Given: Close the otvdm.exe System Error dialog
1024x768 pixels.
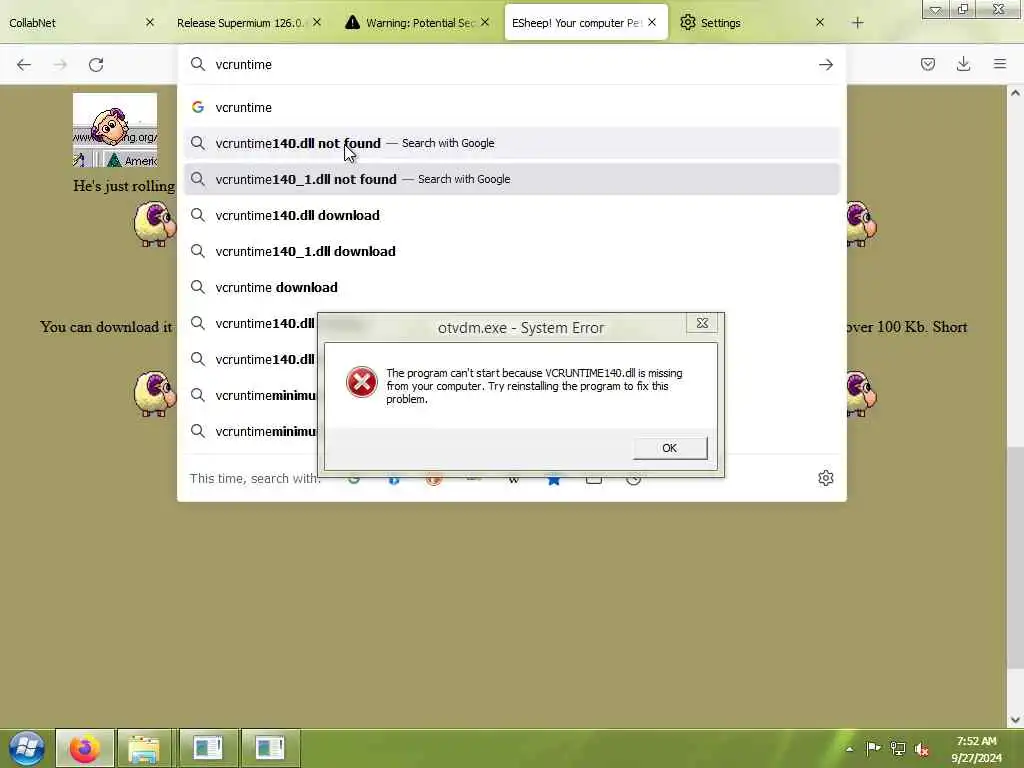Looking at the screenshot, I should 702,323.
